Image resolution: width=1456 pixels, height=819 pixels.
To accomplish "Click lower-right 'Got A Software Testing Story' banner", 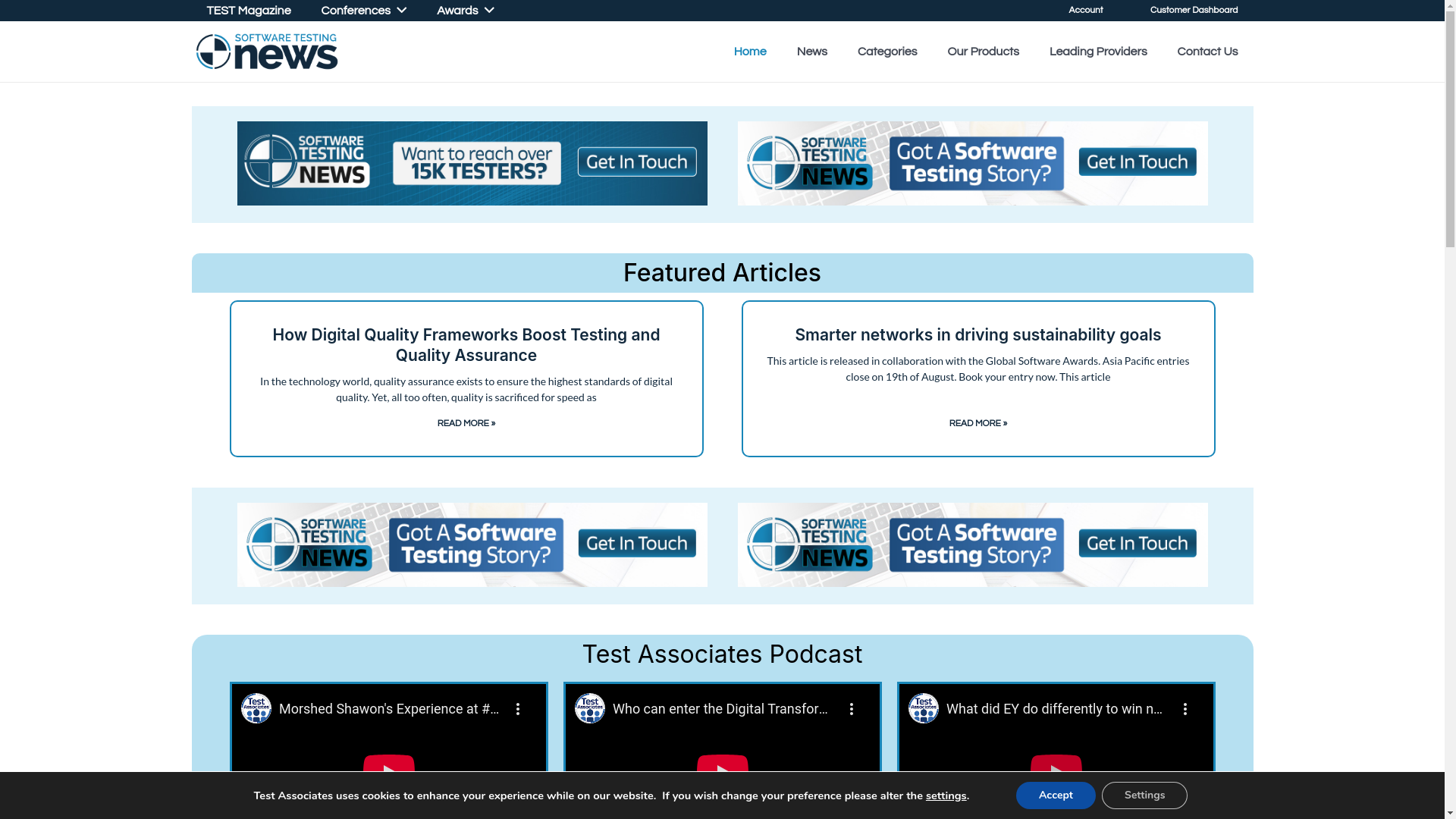I will (972, 544).
